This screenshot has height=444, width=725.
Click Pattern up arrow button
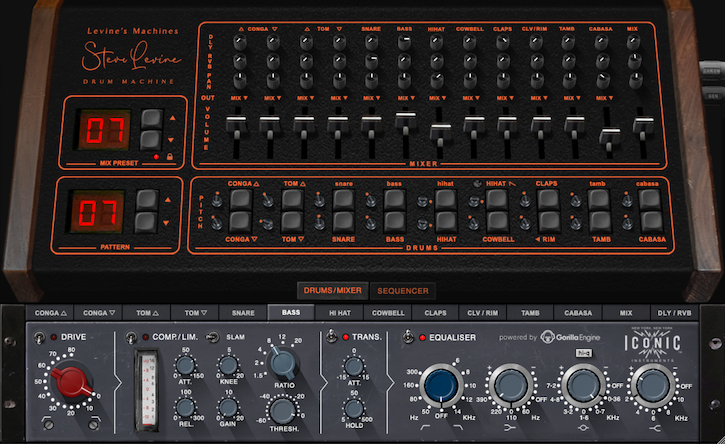[x=147, y=200]
